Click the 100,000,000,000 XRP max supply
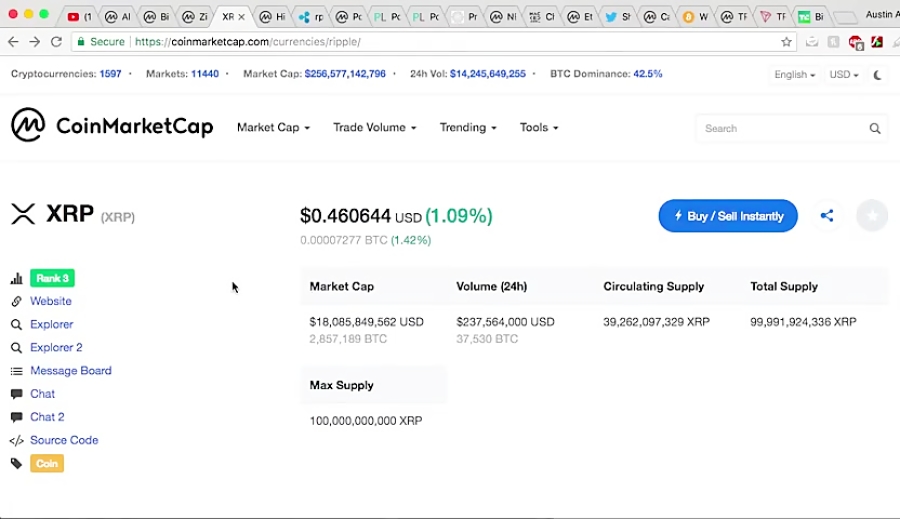 click(x=366, y=421)
